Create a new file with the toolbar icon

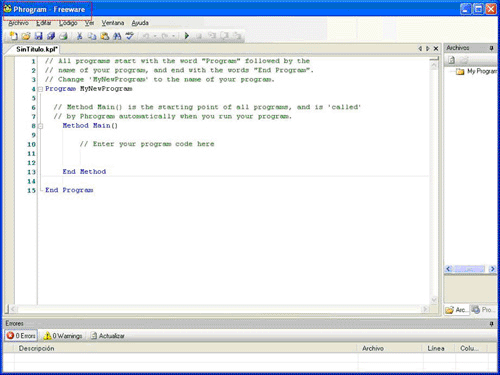tap(13, 36)
